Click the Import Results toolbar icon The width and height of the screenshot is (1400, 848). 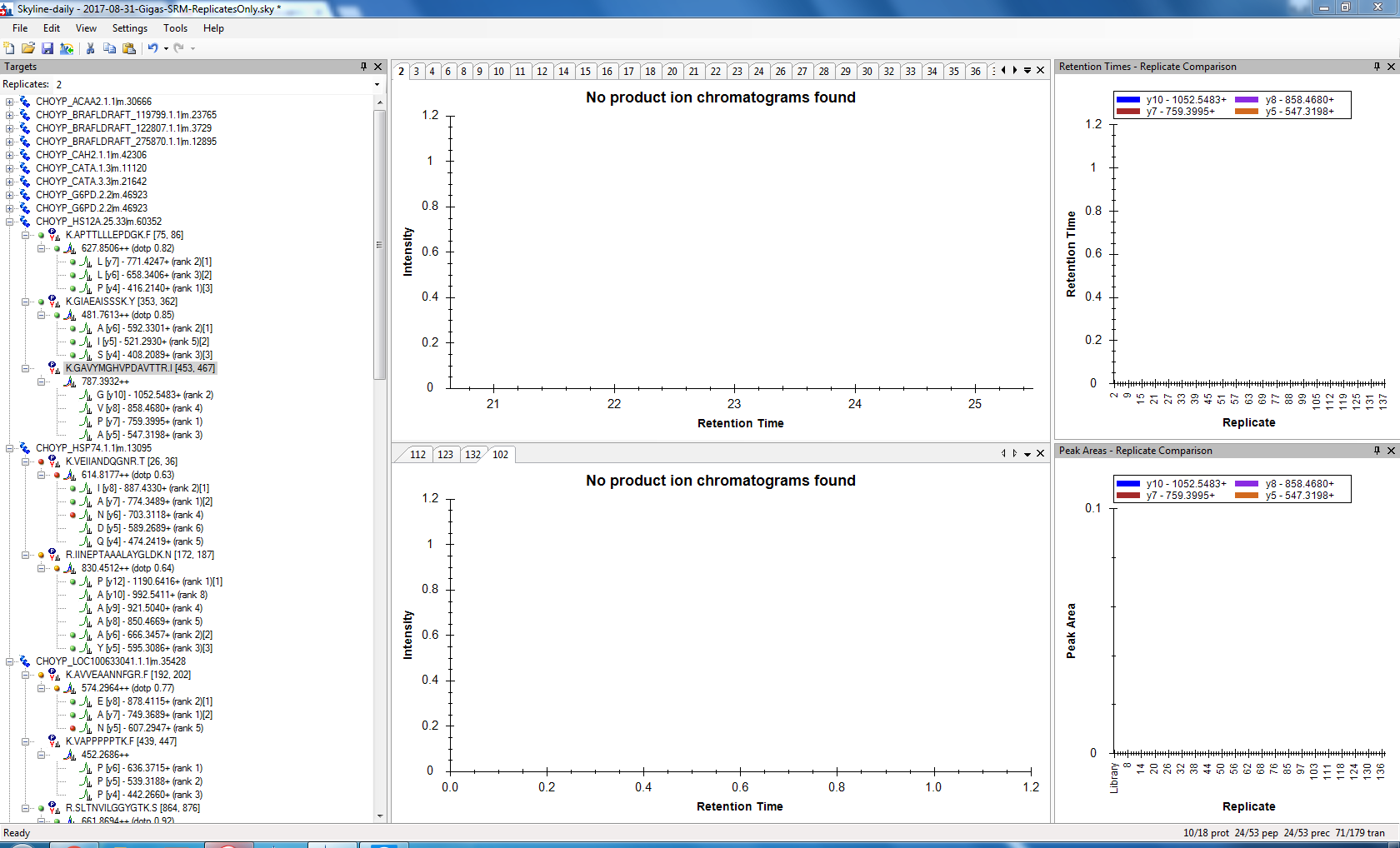click(x=67, y=48)
